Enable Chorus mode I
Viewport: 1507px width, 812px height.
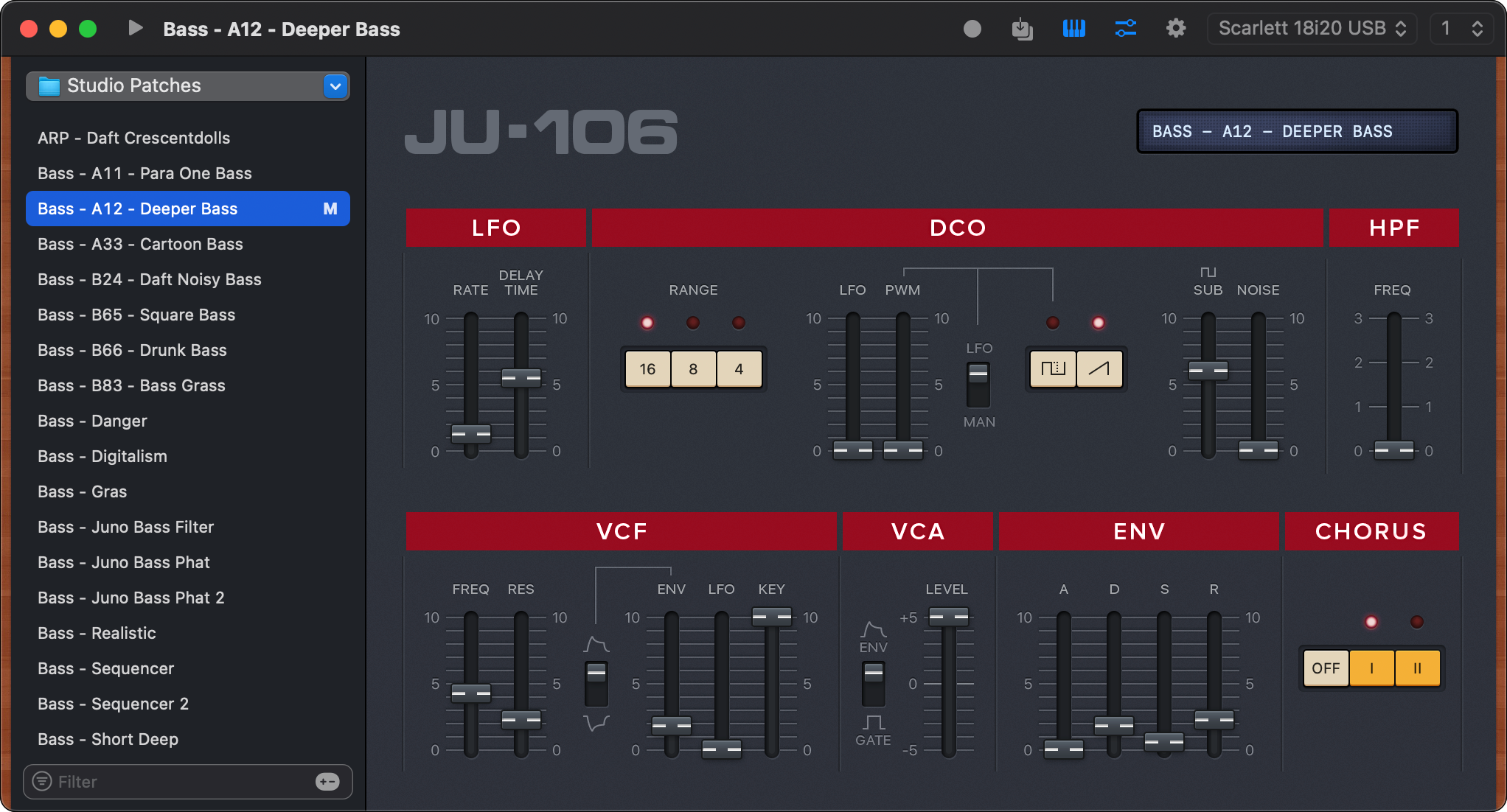click(1371, 668)
